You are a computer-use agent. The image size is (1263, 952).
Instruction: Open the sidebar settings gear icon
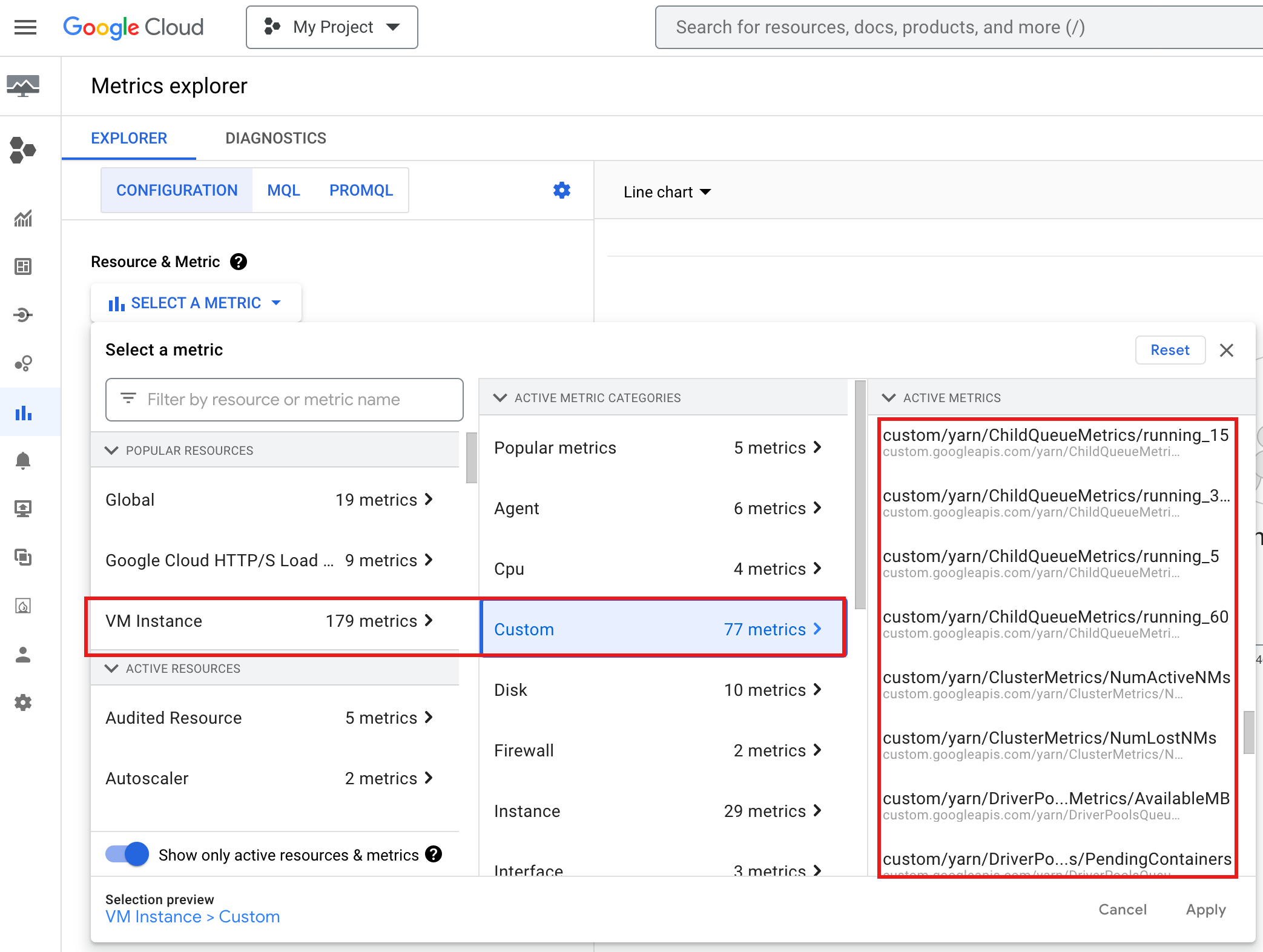[23, 702]
